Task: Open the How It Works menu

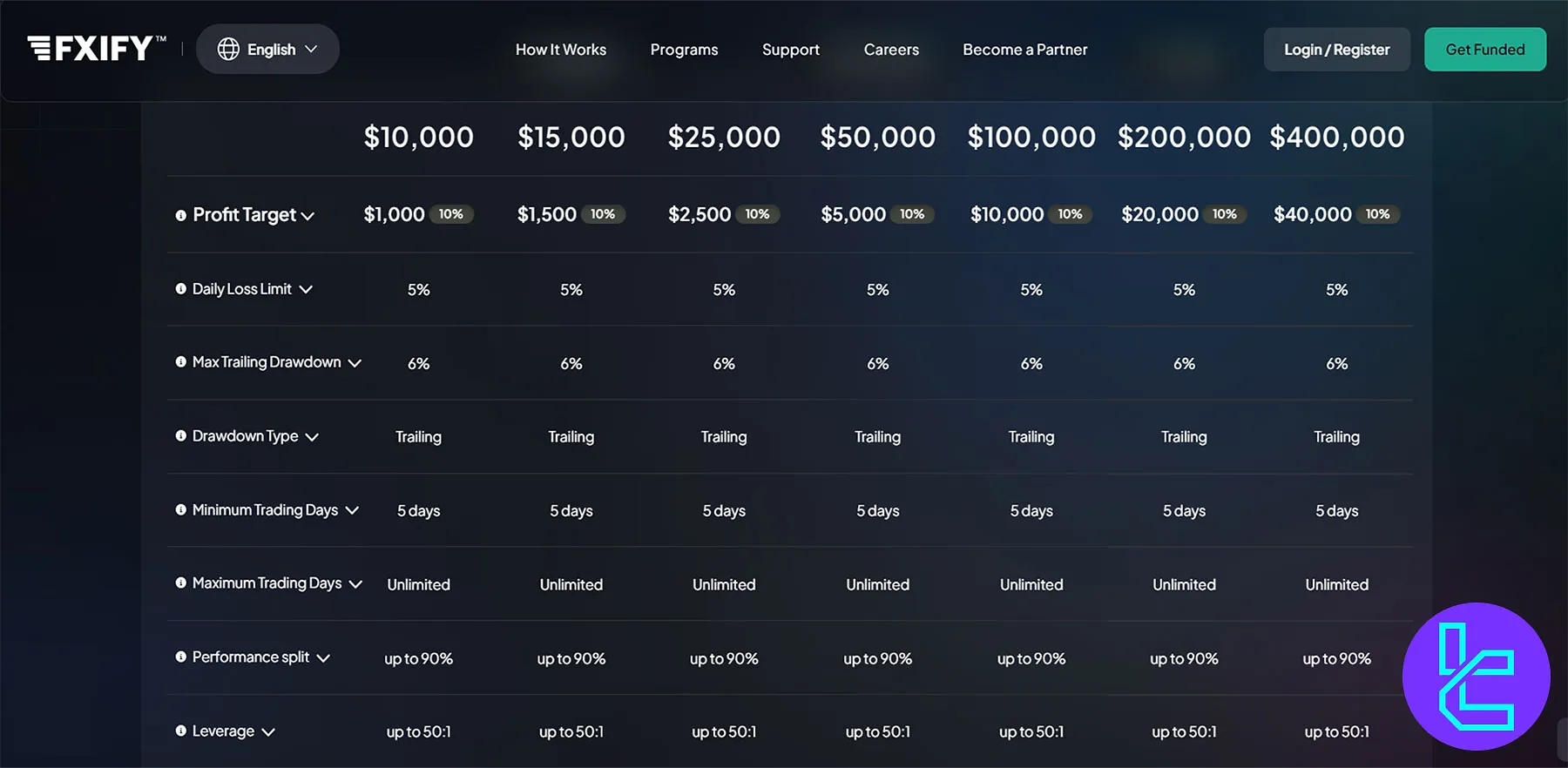Action: click(x=560, y=50)
